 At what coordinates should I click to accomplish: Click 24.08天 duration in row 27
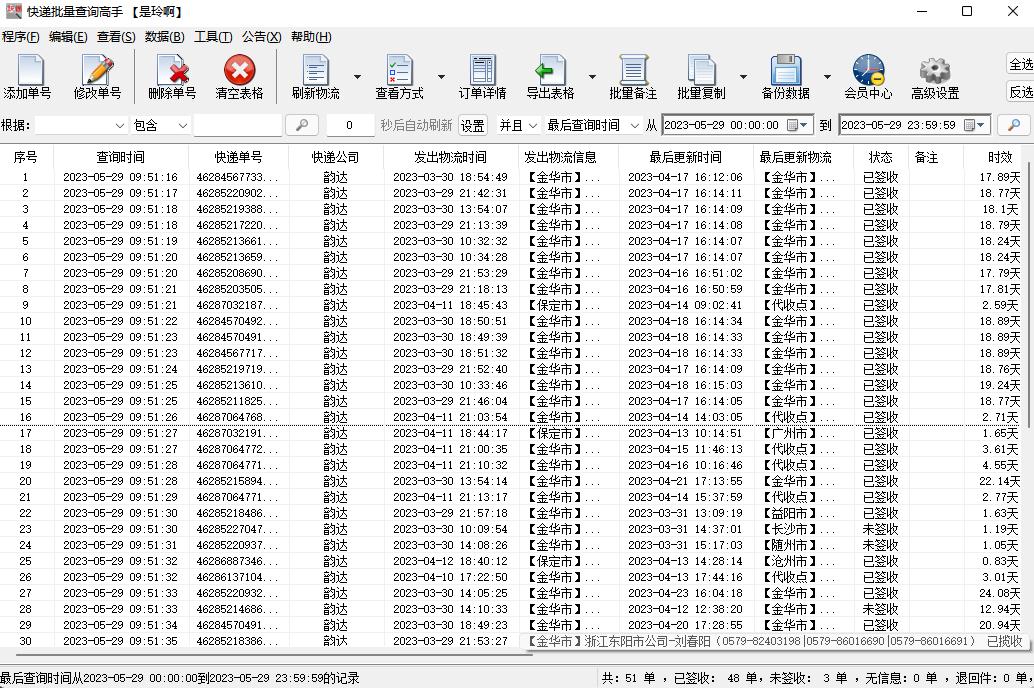1000,593
